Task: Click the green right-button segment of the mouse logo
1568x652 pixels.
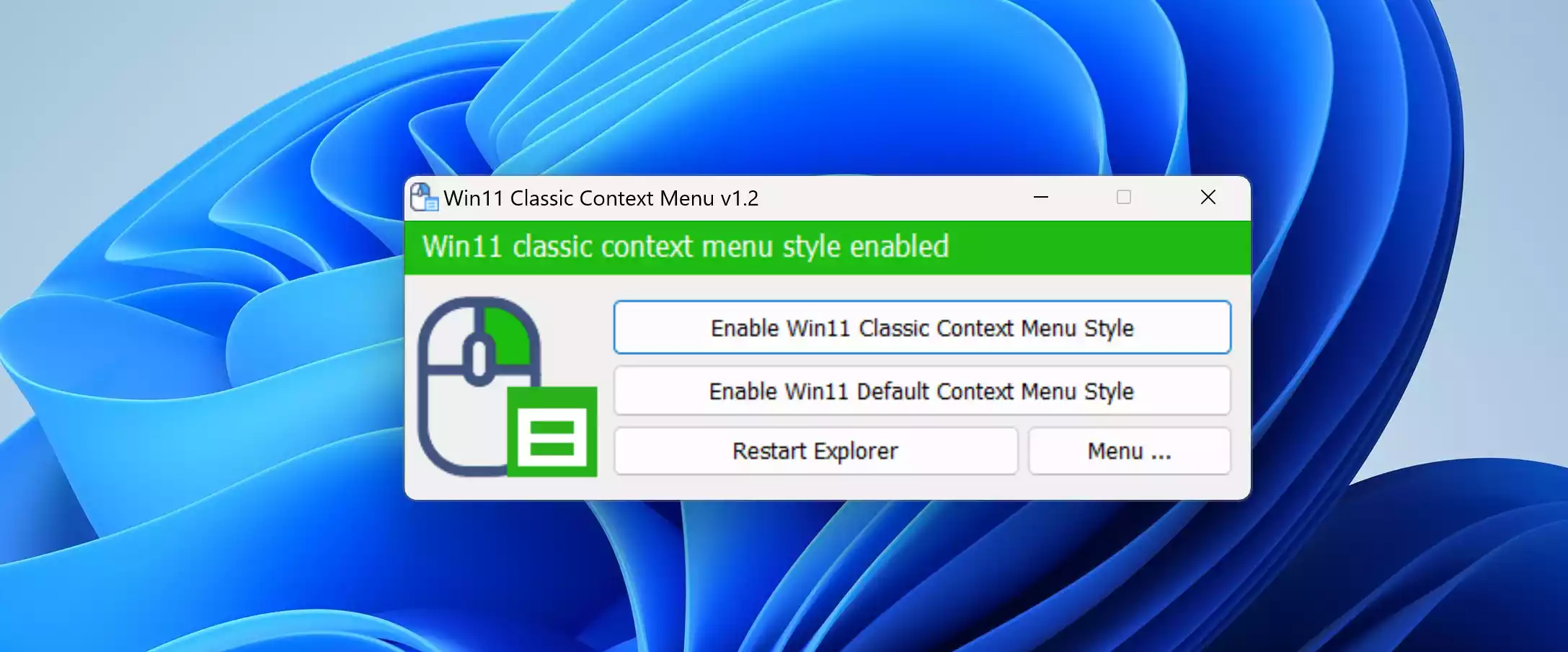Action: pos(510,337)
